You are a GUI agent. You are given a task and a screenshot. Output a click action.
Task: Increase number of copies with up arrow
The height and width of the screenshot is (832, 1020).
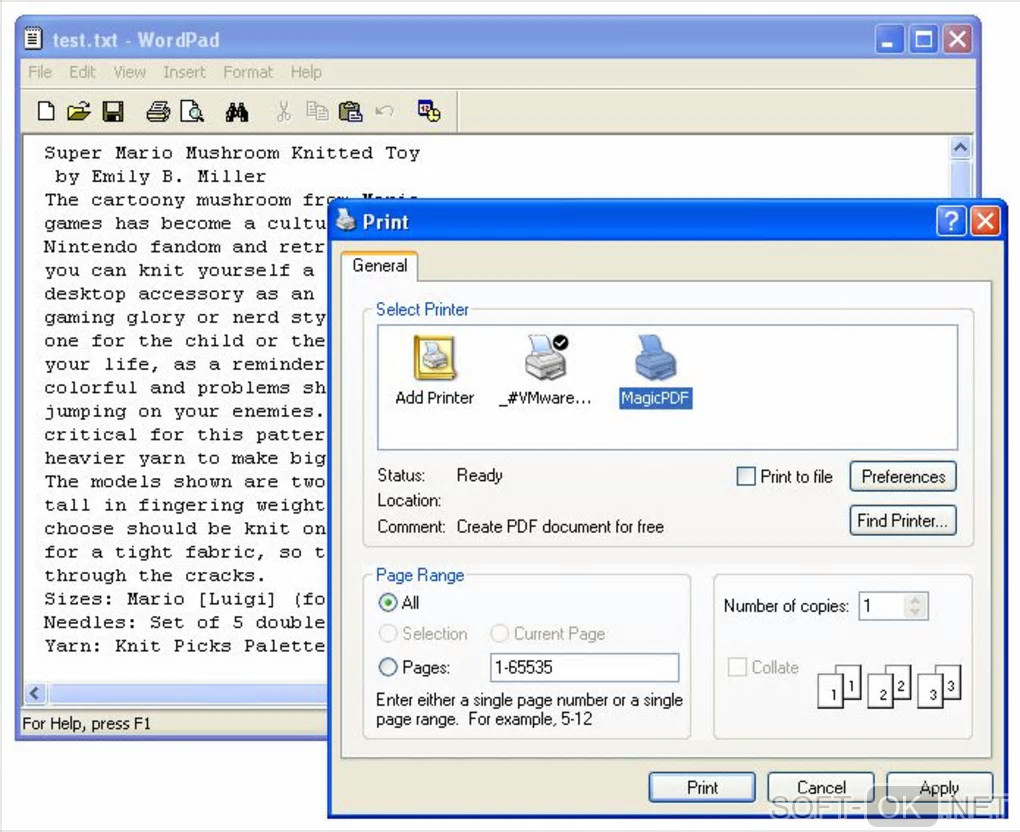[x=915, y=600]
